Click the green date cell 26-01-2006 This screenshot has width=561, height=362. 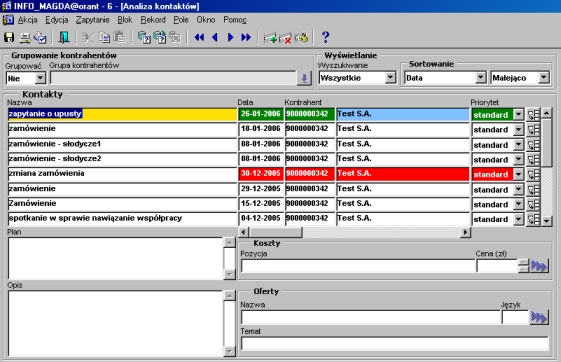pos(261,114)
